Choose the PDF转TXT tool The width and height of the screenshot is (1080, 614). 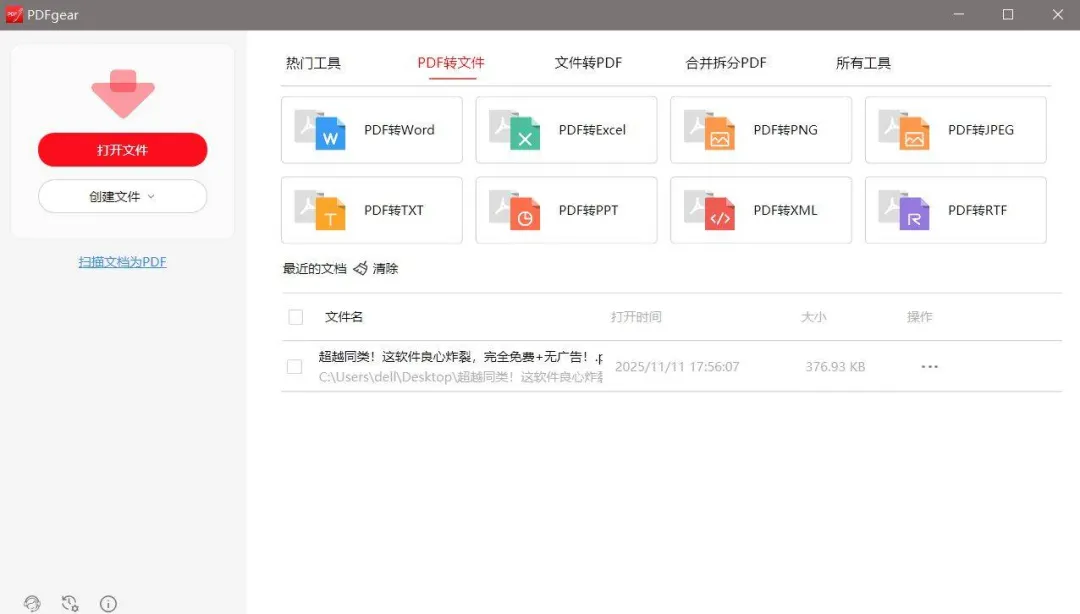(x=371, y=210)
